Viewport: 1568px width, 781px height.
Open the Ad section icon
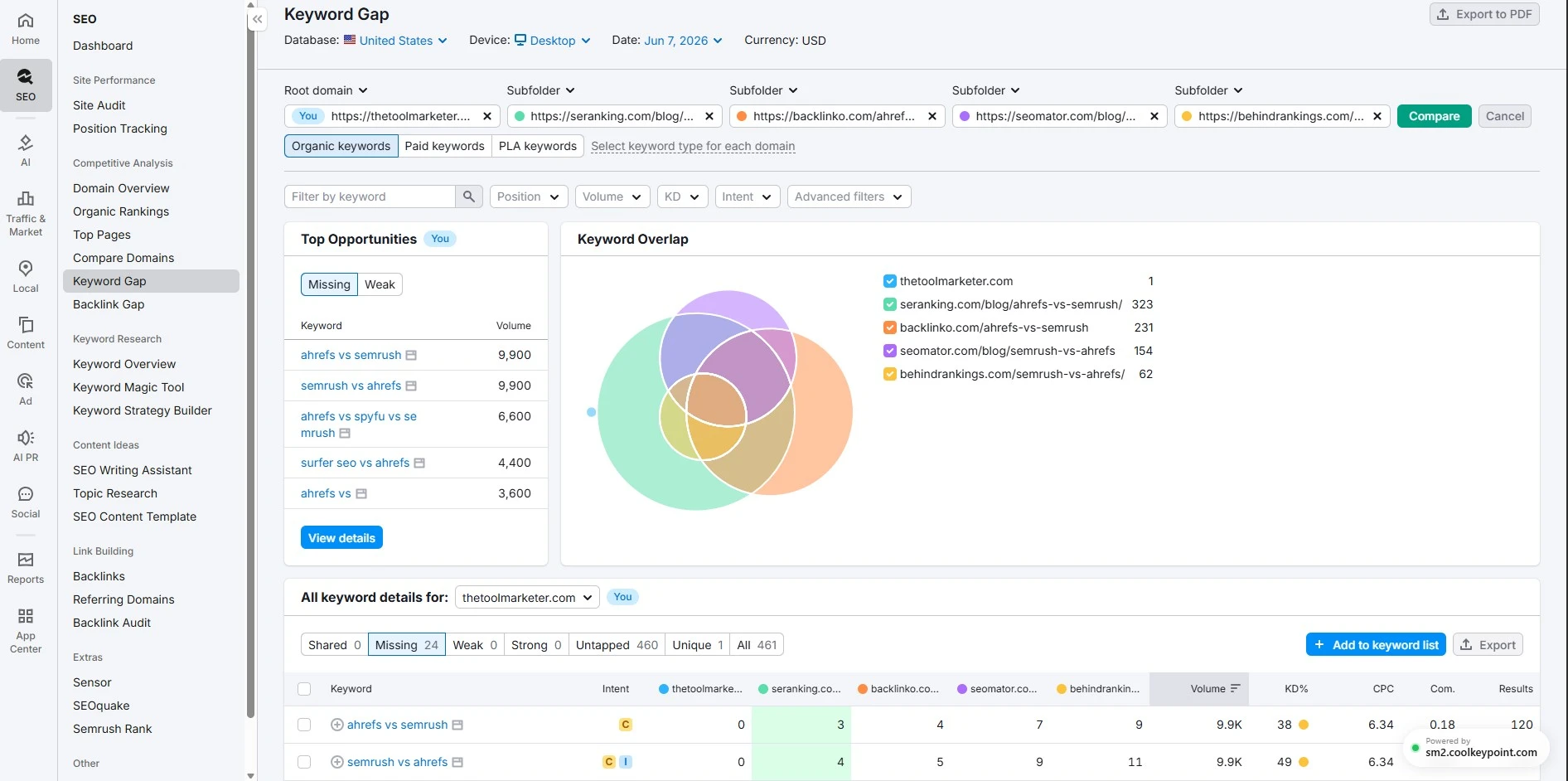tap(26, 381)
